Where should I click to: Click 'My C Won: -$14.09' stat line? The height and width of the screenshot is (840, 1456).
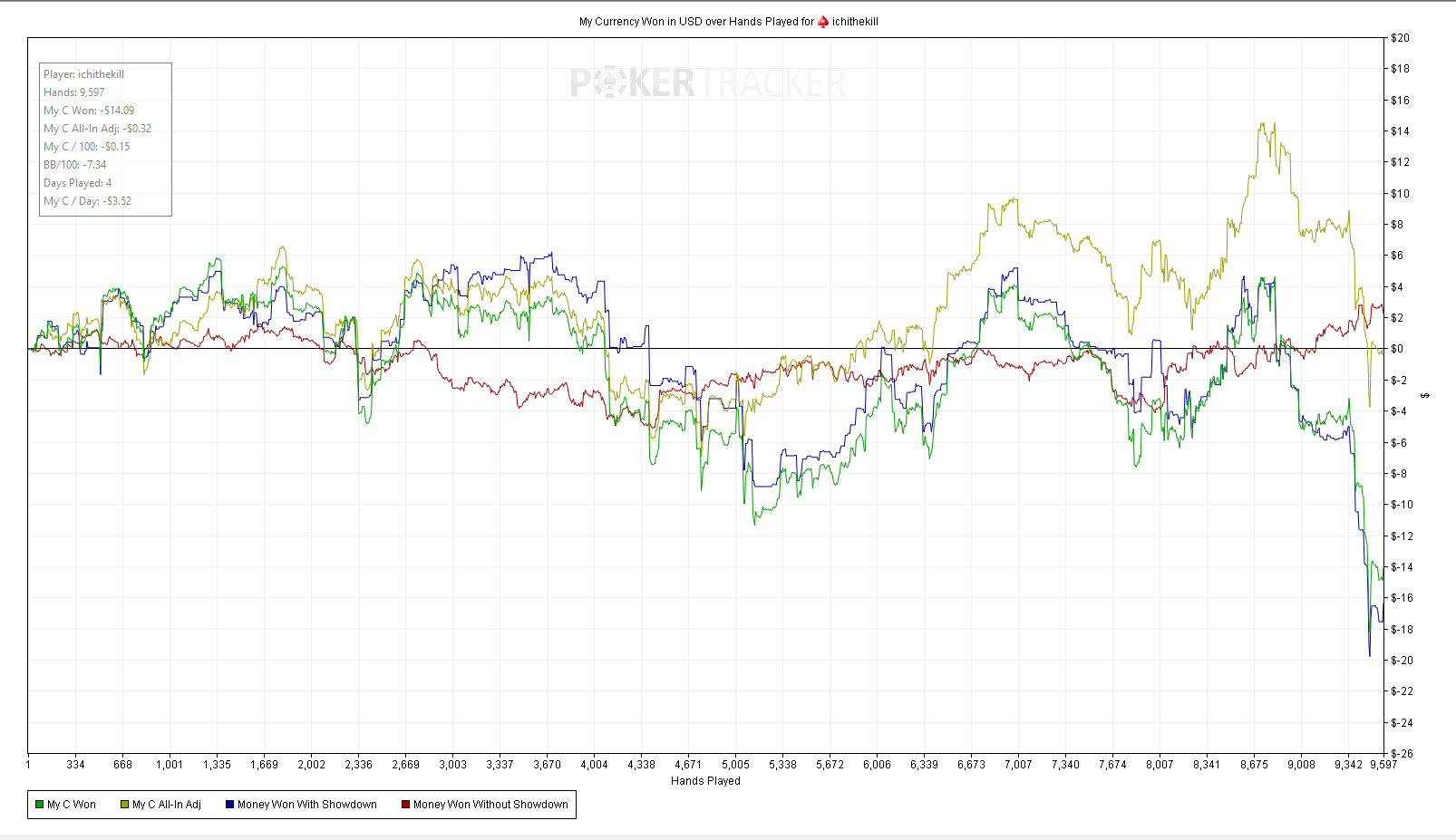(89, 111)
